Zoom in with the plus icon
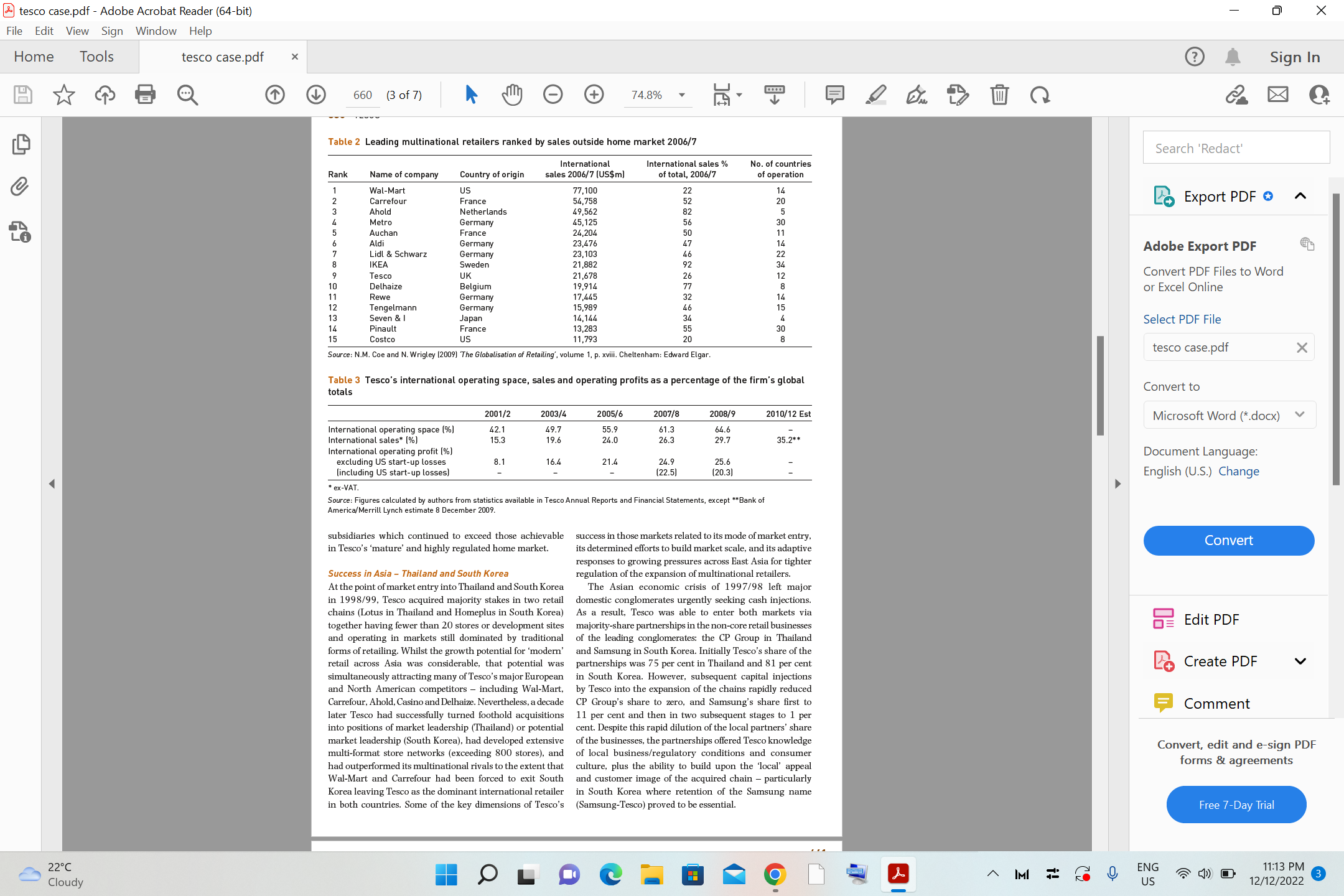This screenshot has height=896, width=1344. tap(594, 95)
